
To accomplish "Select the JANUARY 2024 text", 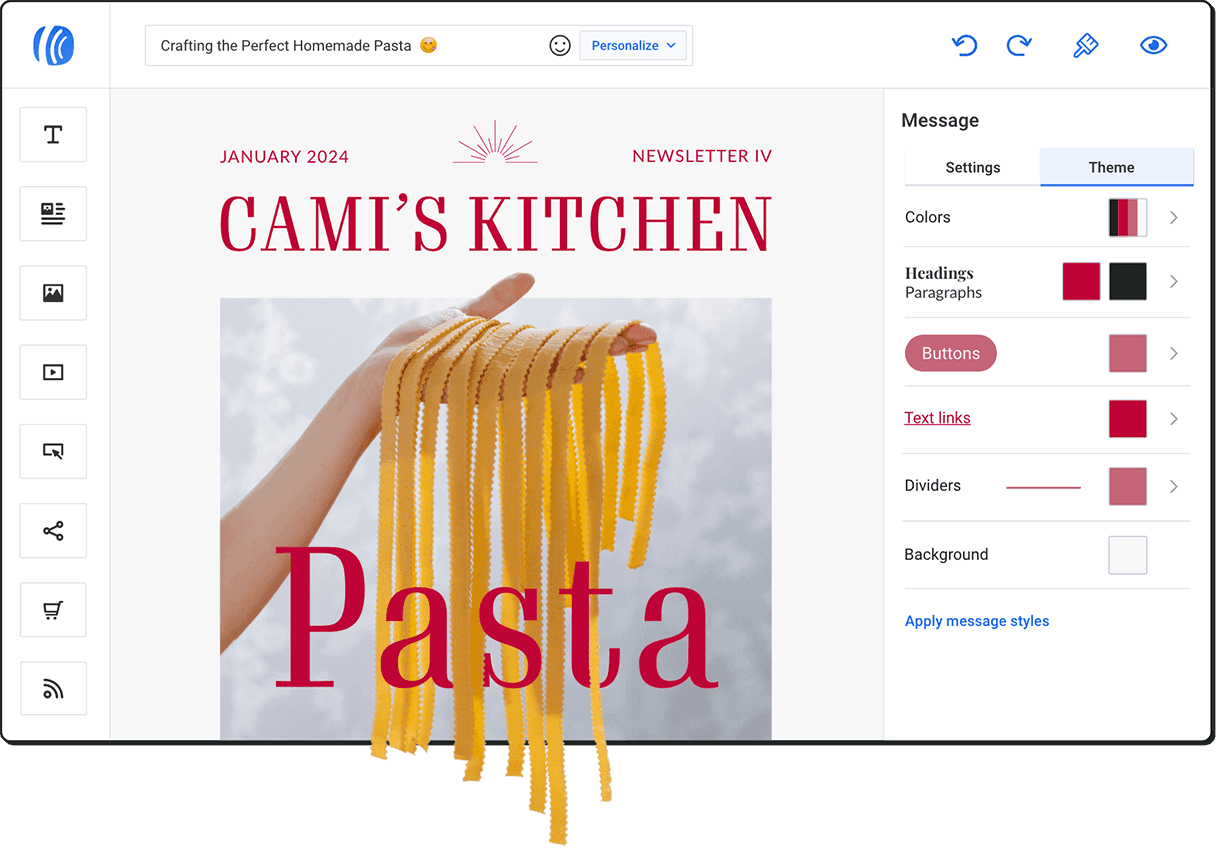I will point(284,157).
